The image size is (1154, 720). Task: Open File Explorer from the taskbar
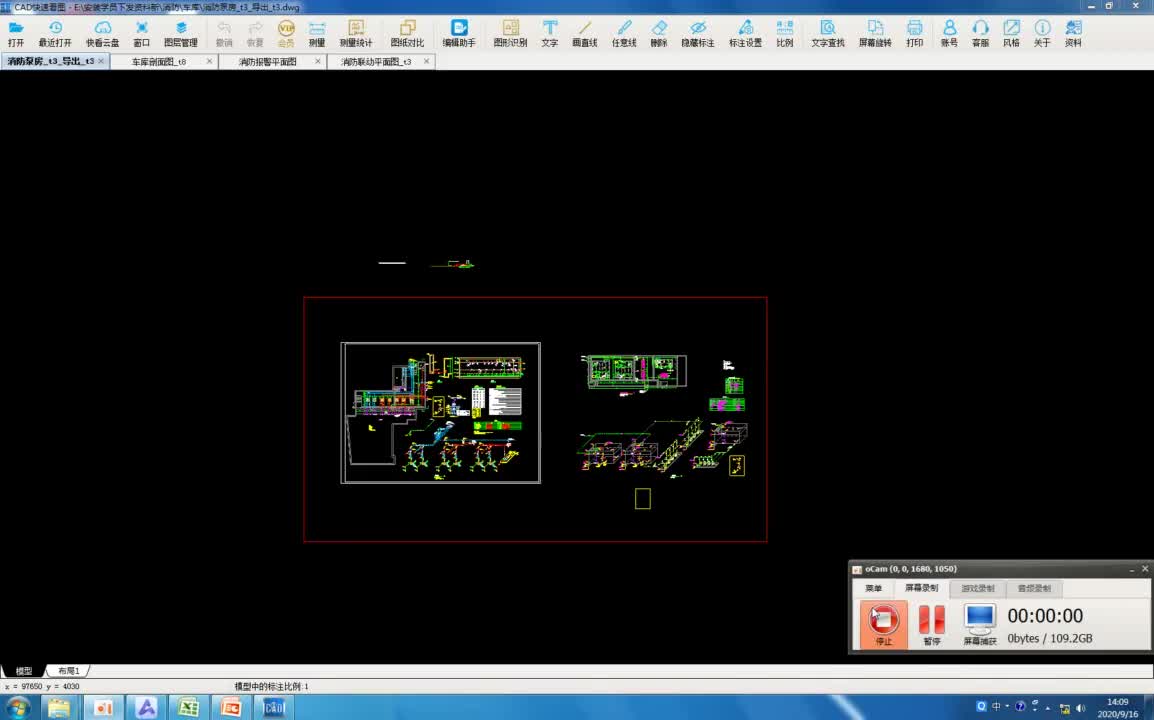59,708
